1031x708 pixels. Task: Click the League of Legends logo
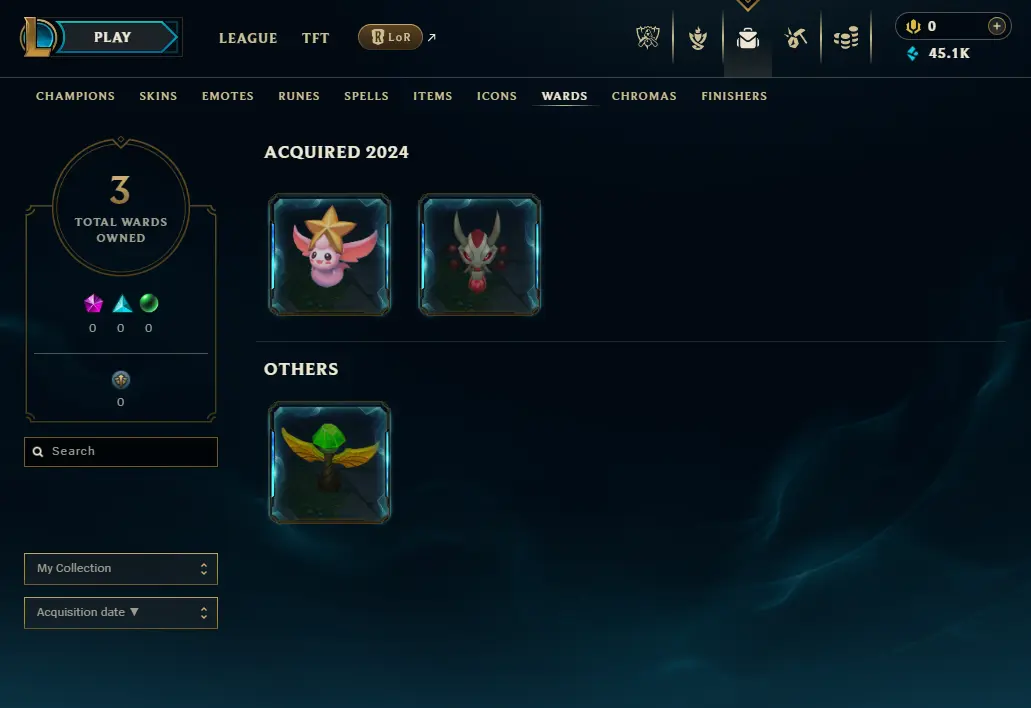37,37
